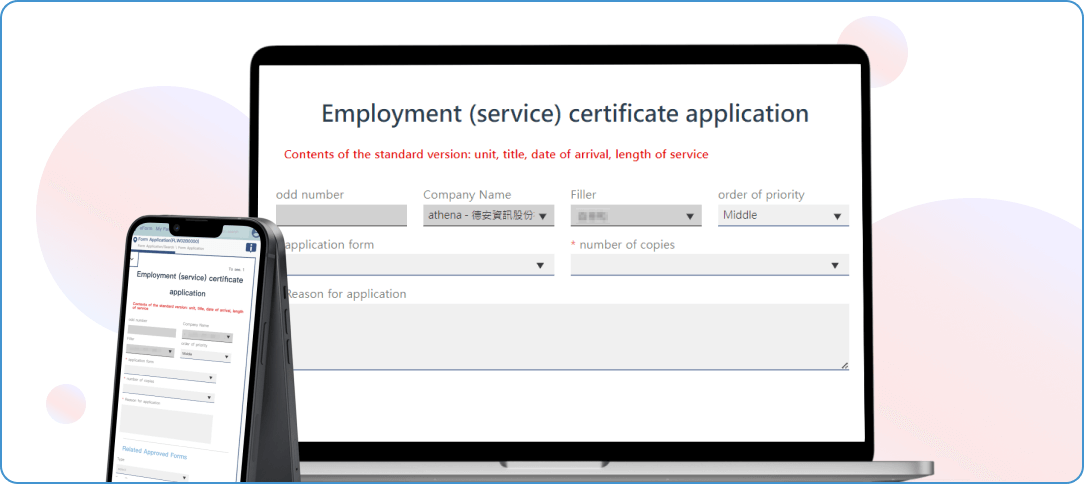1084x484 pixels.
Task: Click the resize grip of the laptop Reason textarea
Action: tap(844, 365)
